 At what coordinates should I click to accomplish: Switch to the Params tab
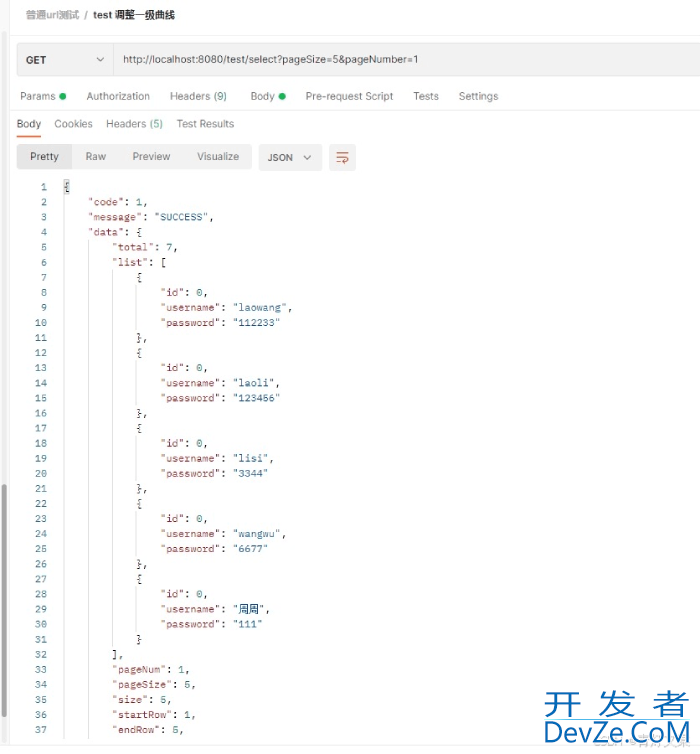click(43, 96)
